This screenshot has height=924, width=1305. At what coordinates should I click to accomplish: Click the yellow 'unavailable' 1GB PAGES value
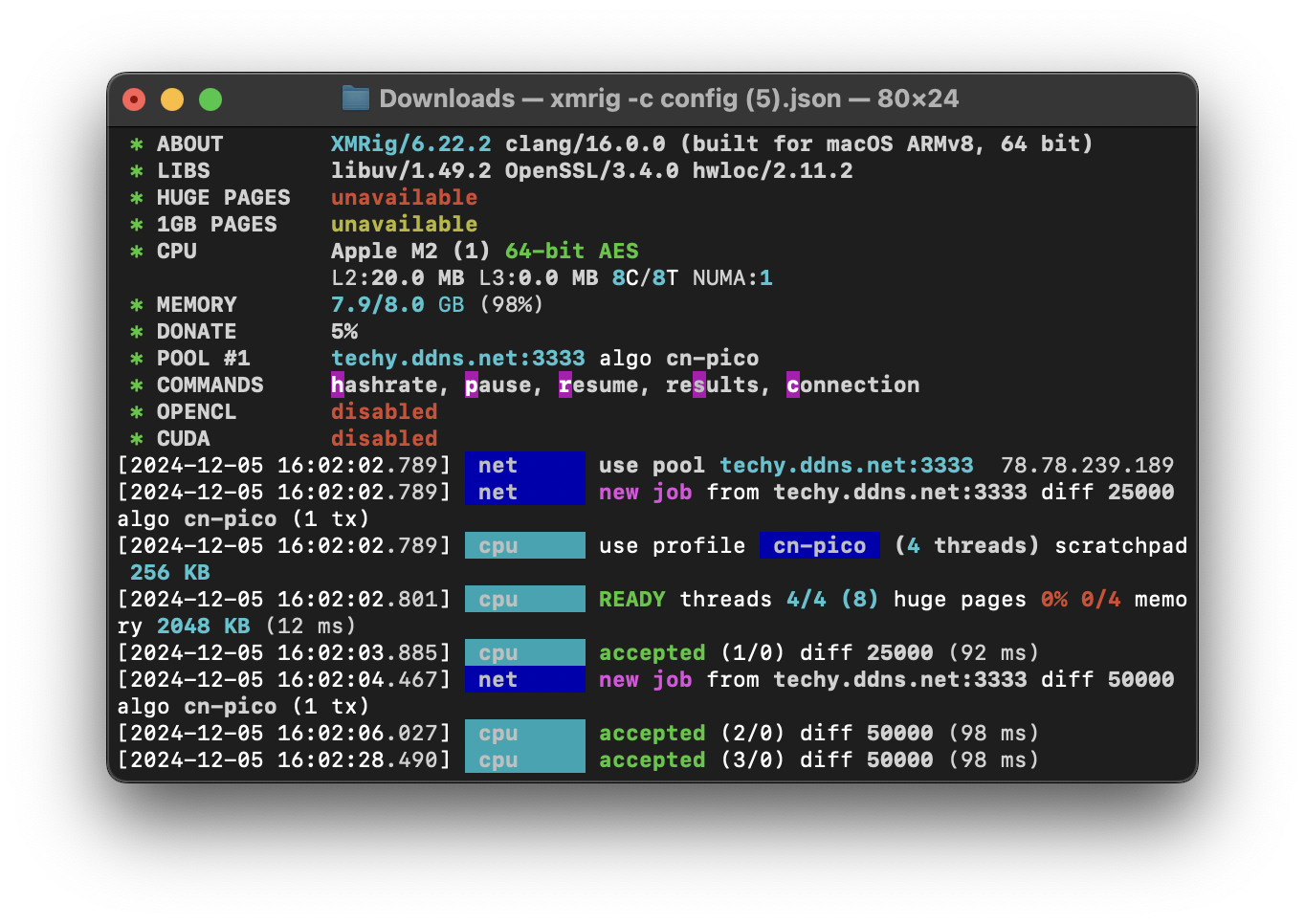click(405, 224)
